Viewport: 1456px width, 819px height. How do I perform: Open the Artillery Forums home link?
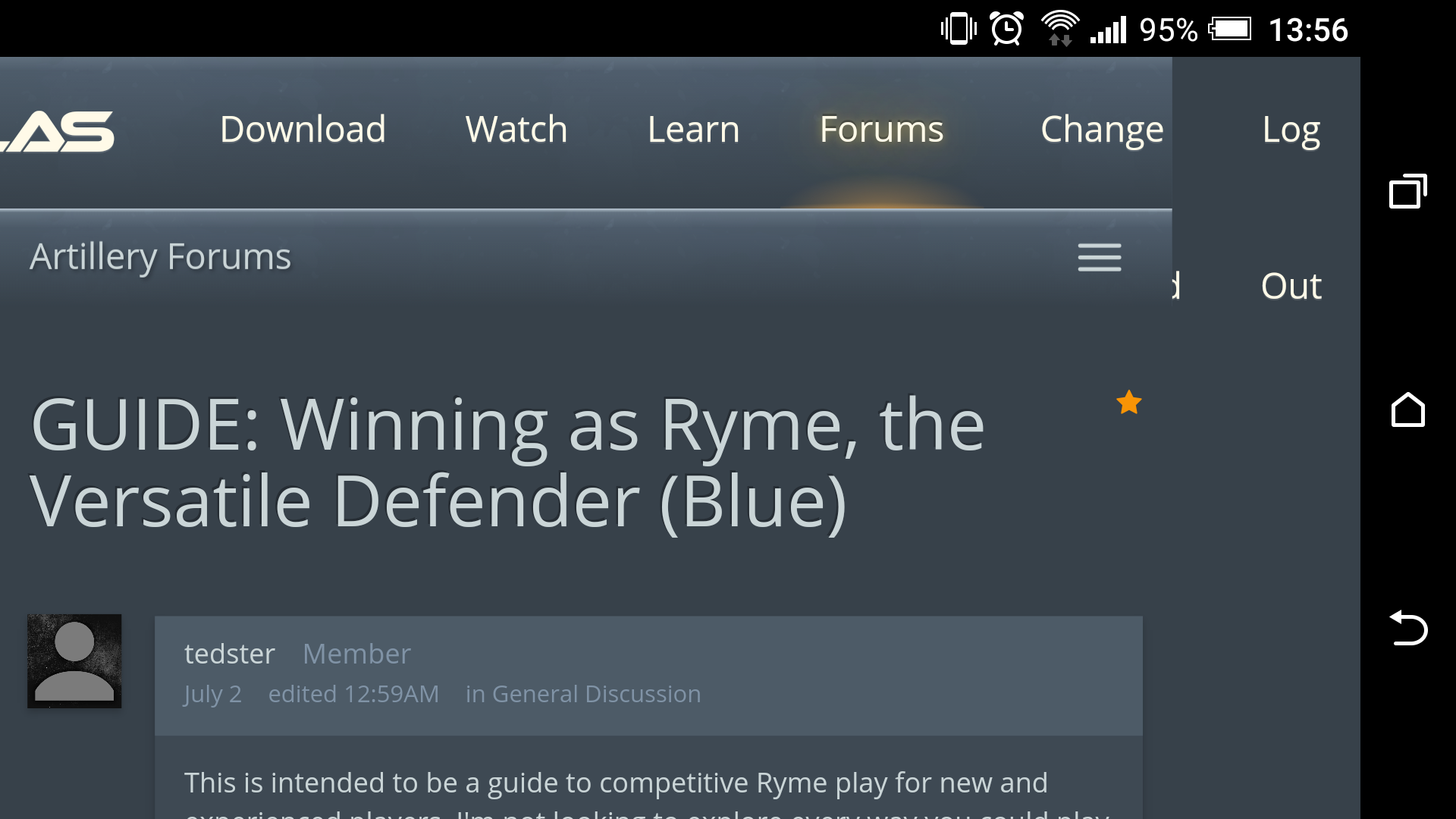[160, 257]
